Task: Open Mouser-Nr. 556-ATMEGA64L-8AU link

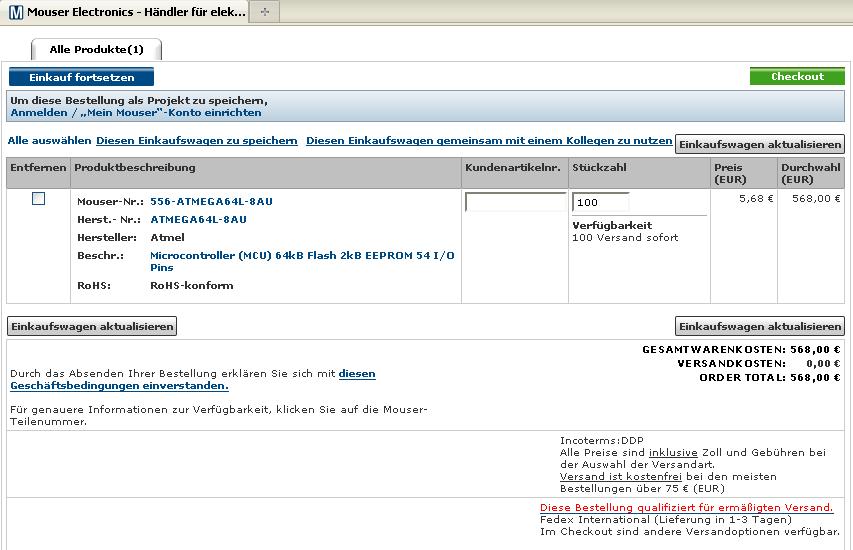Action: coord(211,201)
